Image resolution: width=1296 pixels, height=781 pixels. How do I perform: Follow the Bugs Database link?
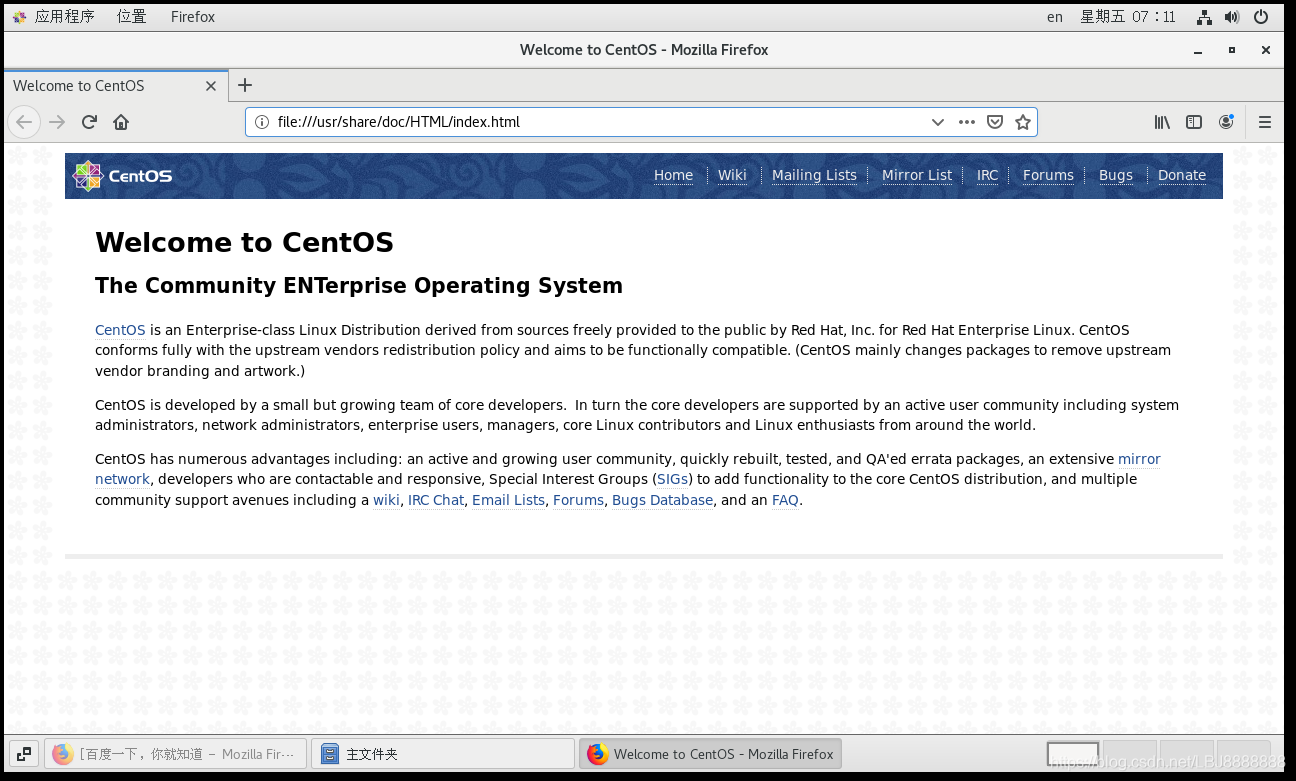click(662, 500)
